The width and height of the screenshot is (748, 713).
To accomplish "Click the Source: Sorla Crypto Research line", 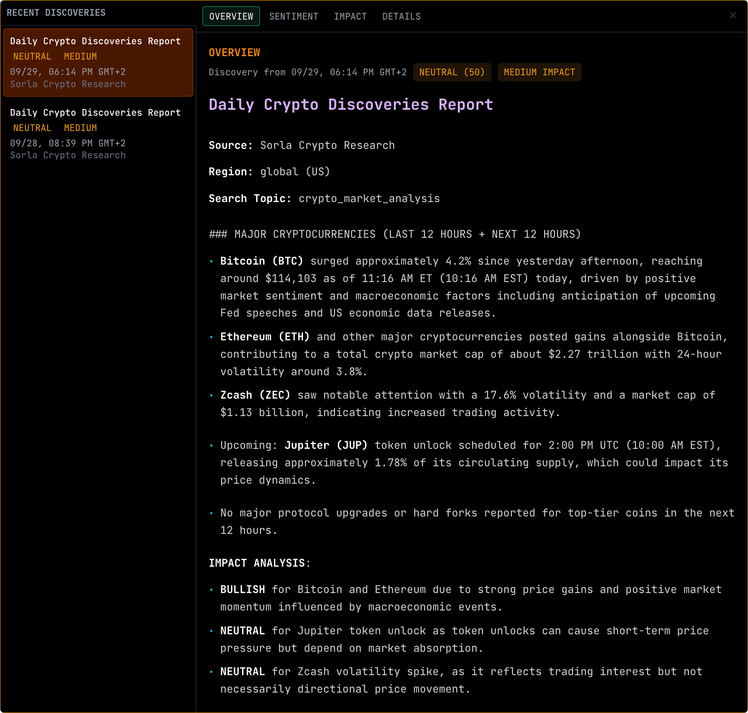I will (x=301, y=145).
